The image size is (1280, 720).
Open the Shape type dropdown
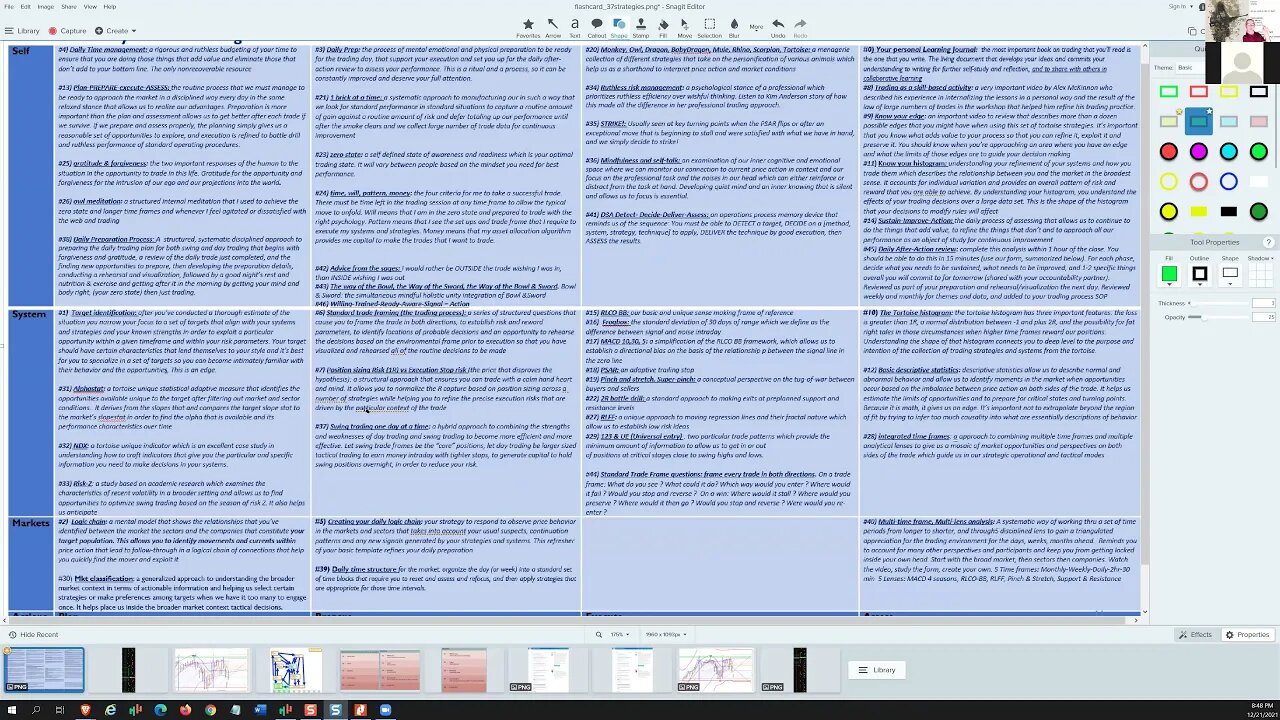click(x=1230, y=274)
